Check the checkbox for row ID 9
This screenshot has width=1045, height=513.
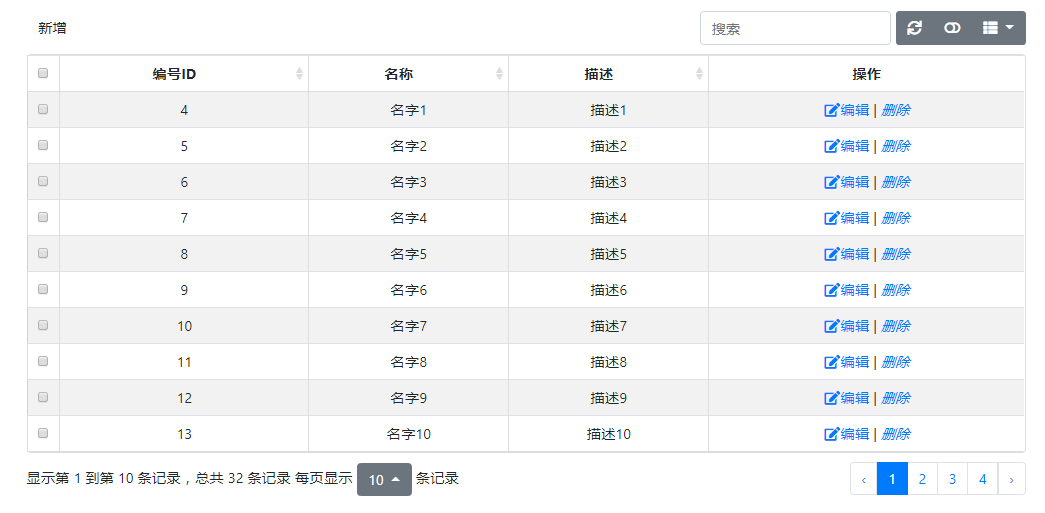pos(43,289)
